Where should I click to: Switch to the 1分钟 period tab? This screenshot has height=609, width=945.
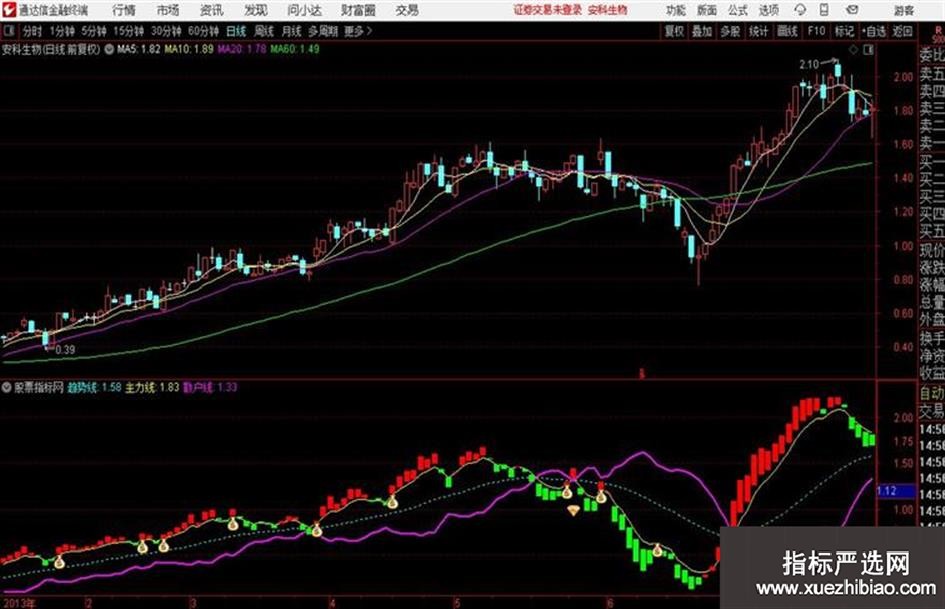point(62,31)
